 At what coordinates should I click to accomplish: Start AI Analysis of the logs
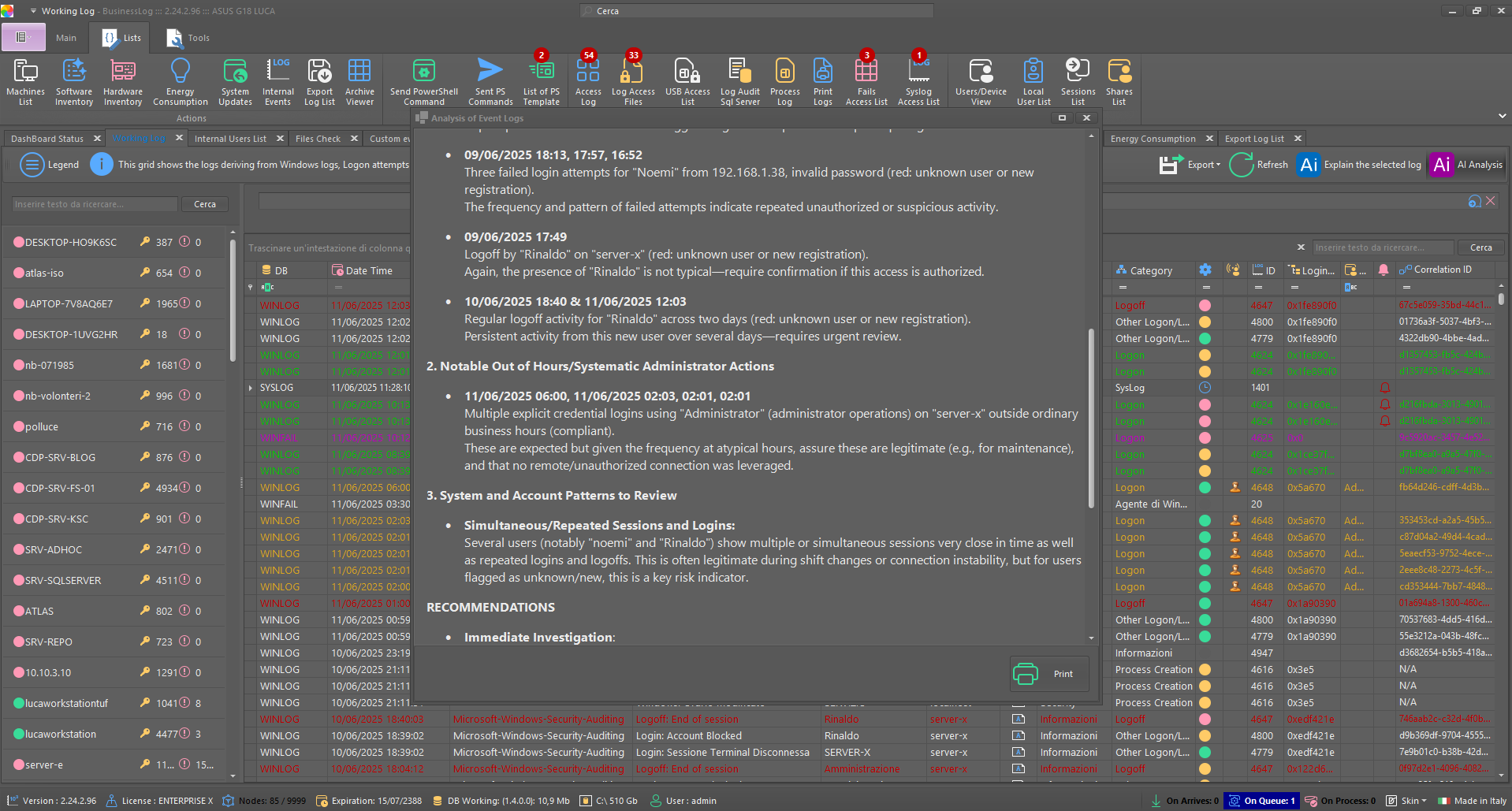(1465, 165)
